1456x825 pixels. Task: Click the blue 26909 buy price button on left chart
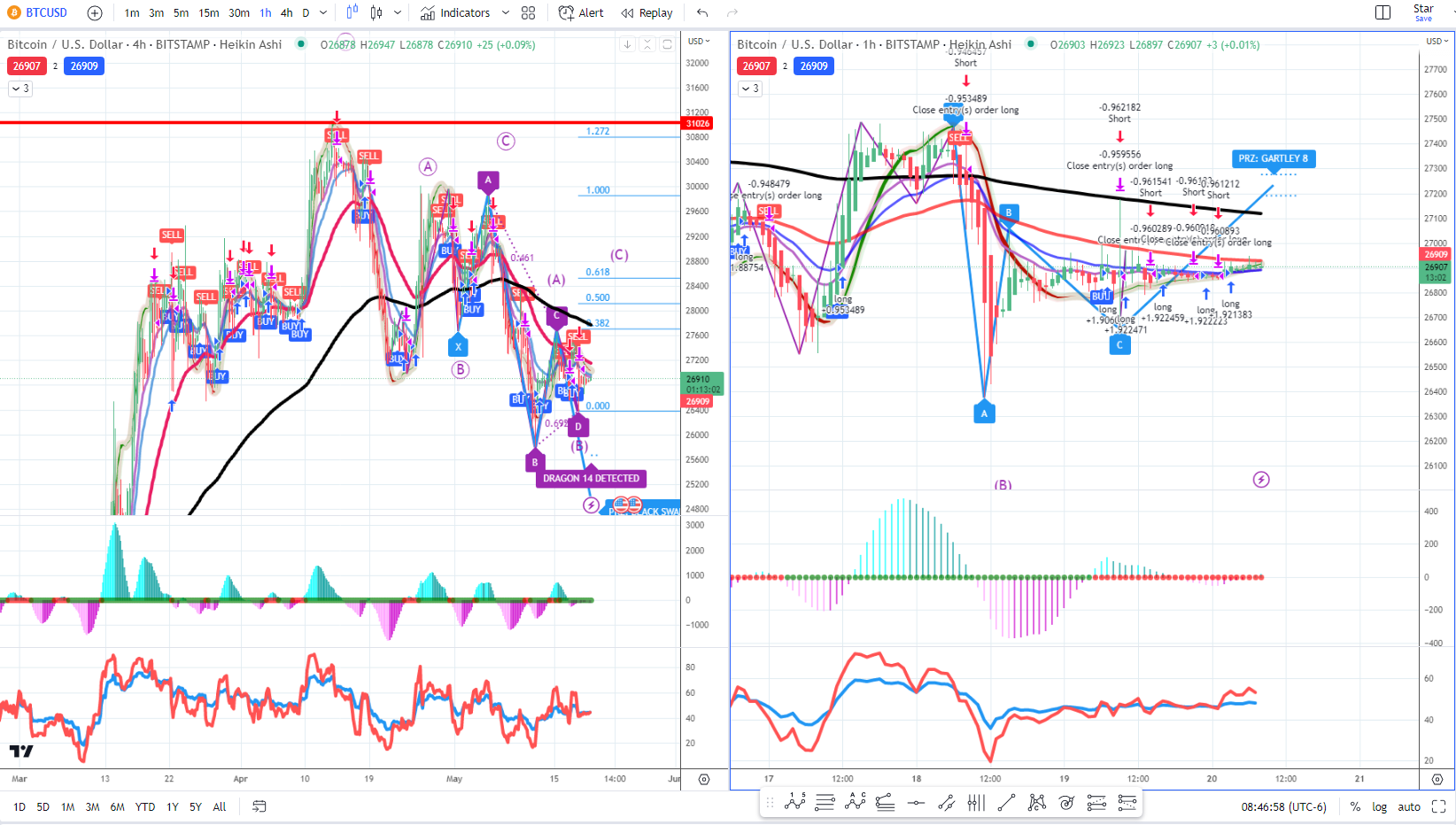point(84,66)
